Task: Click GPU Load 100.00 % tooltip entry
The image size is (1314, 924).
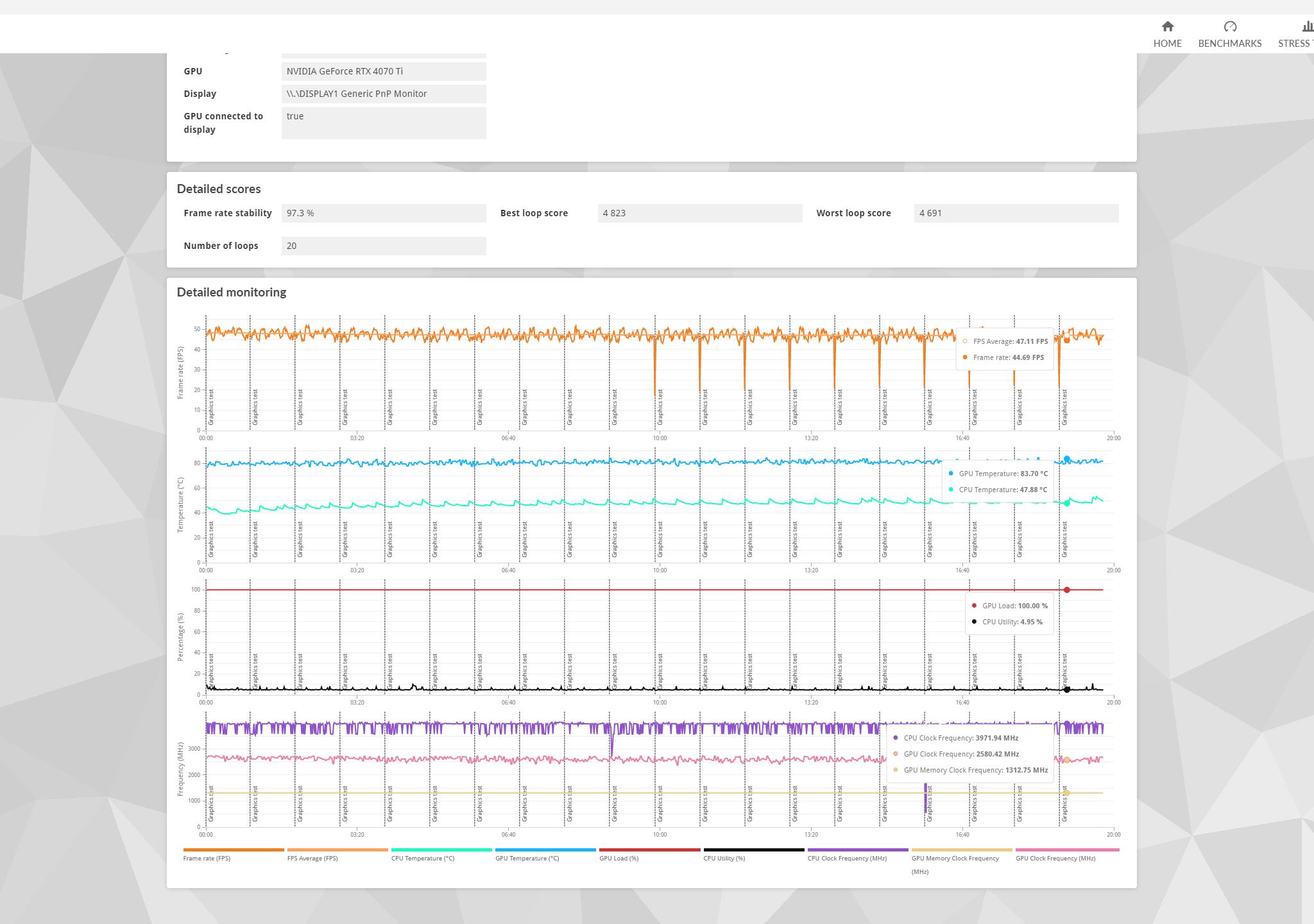Action: point(1009,606)
